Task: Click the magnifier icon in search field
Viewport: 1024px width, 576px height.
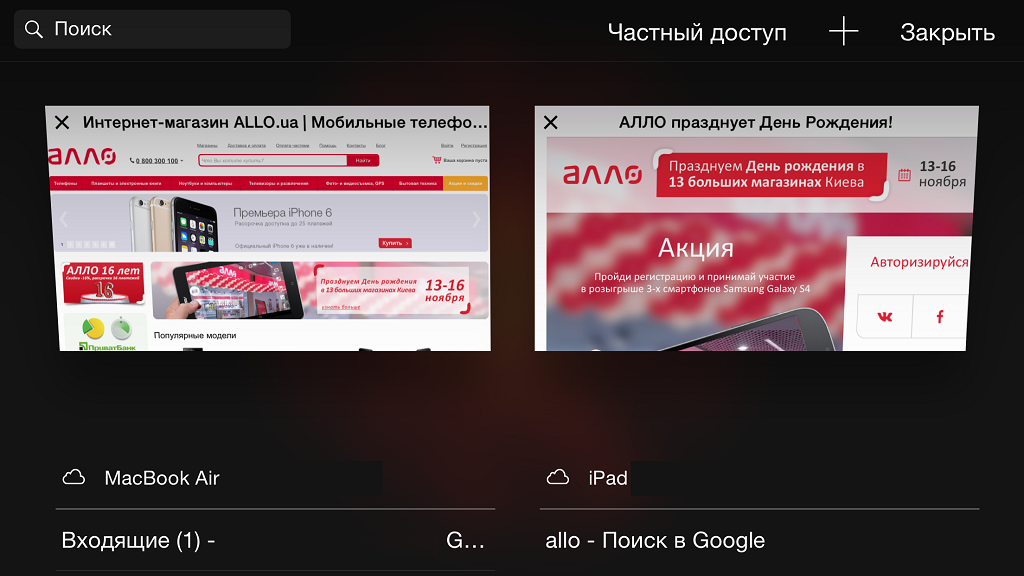Action: tap(33, 29)
